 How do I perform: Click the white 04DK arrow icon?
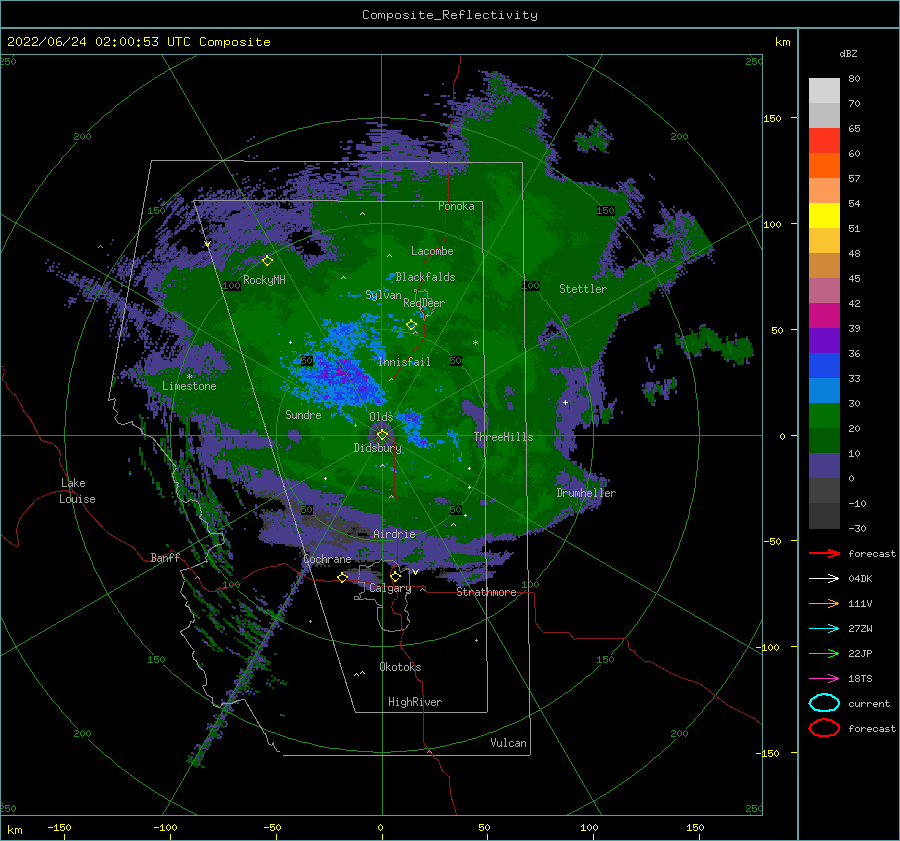[x=824, y=578]
